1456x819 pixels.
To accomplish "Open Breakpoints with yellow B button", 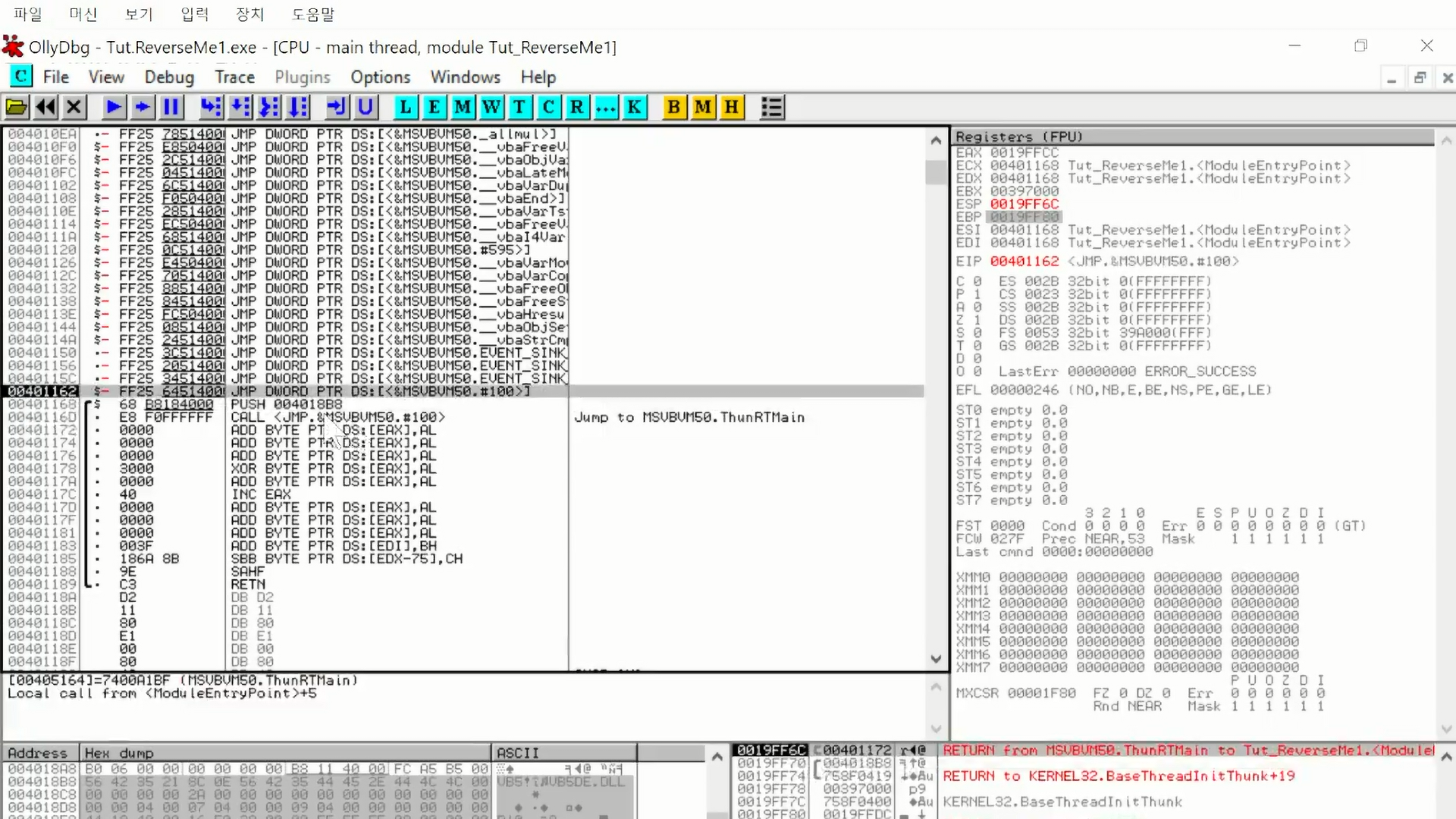I will point(673,108).
